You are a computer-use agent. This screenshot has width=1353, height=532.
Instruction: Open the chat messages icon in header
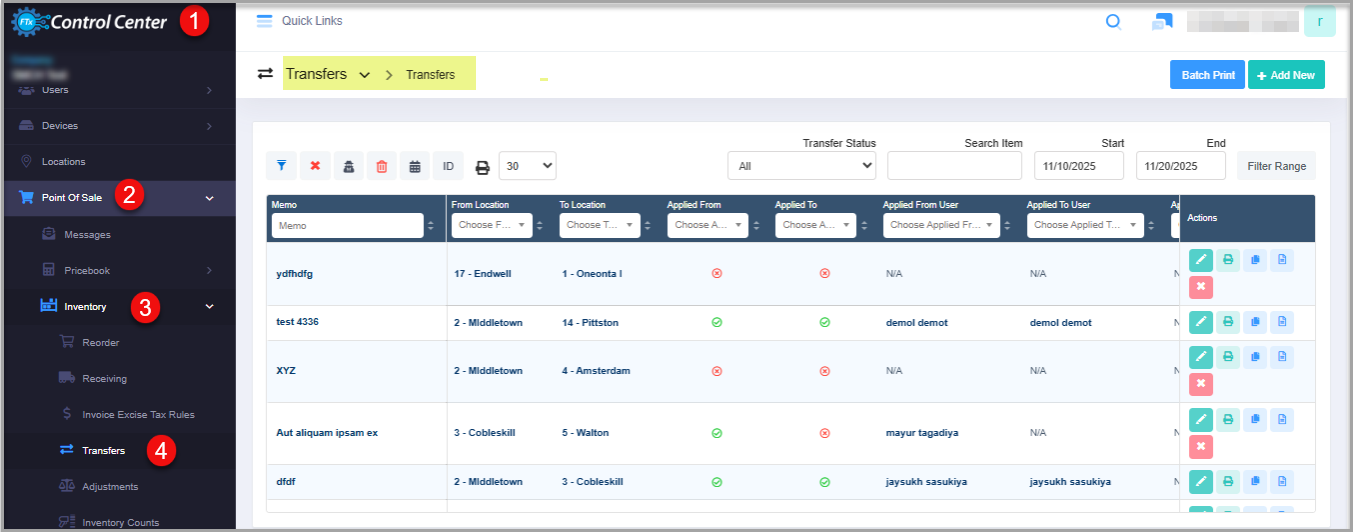point(1161,21)
